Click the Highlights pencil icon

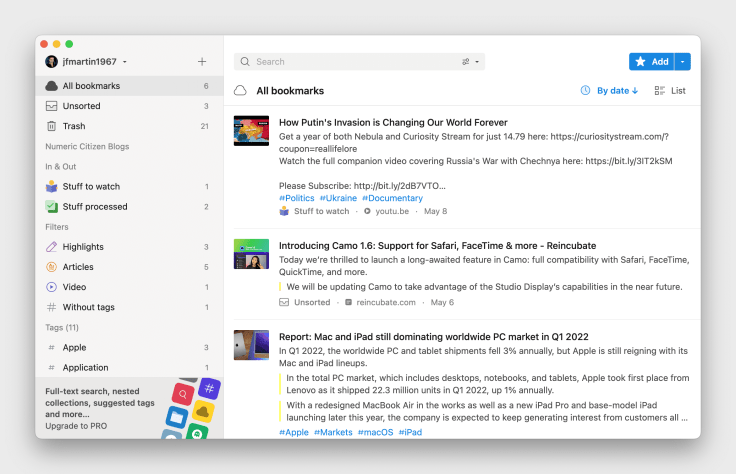click(x=51, y=247)
